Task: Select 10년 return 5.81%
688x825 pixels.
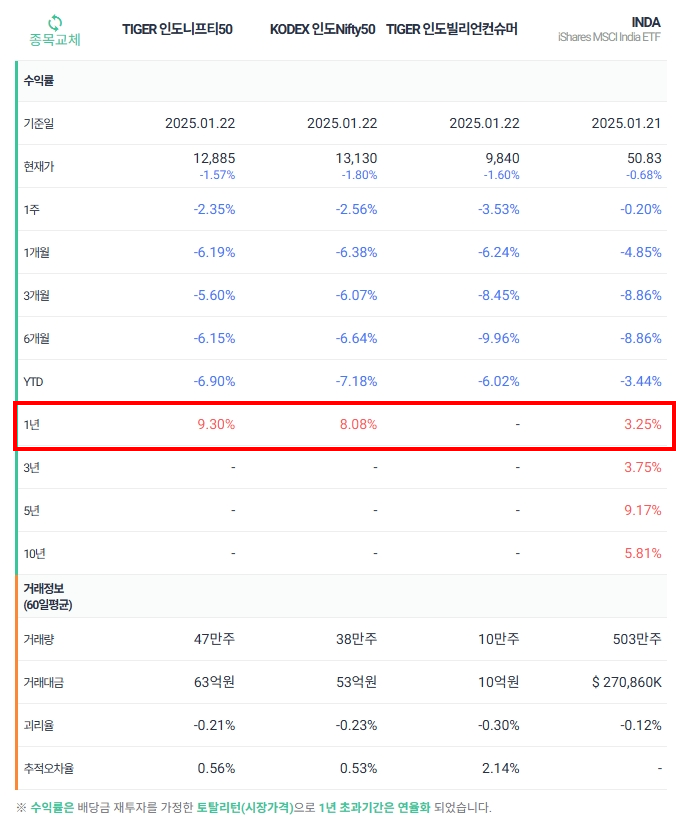Action: tap(643, 554)
